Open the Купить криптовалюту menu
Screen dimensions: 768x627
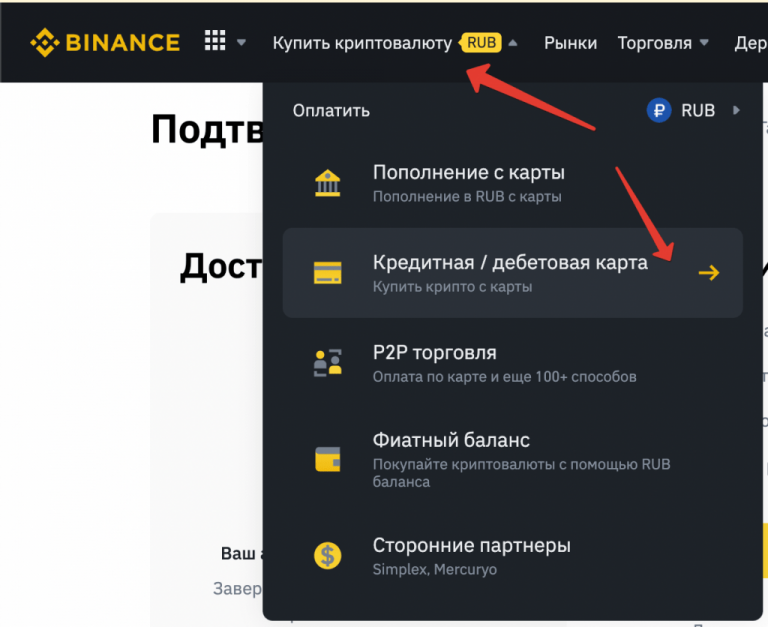[362, 43]
